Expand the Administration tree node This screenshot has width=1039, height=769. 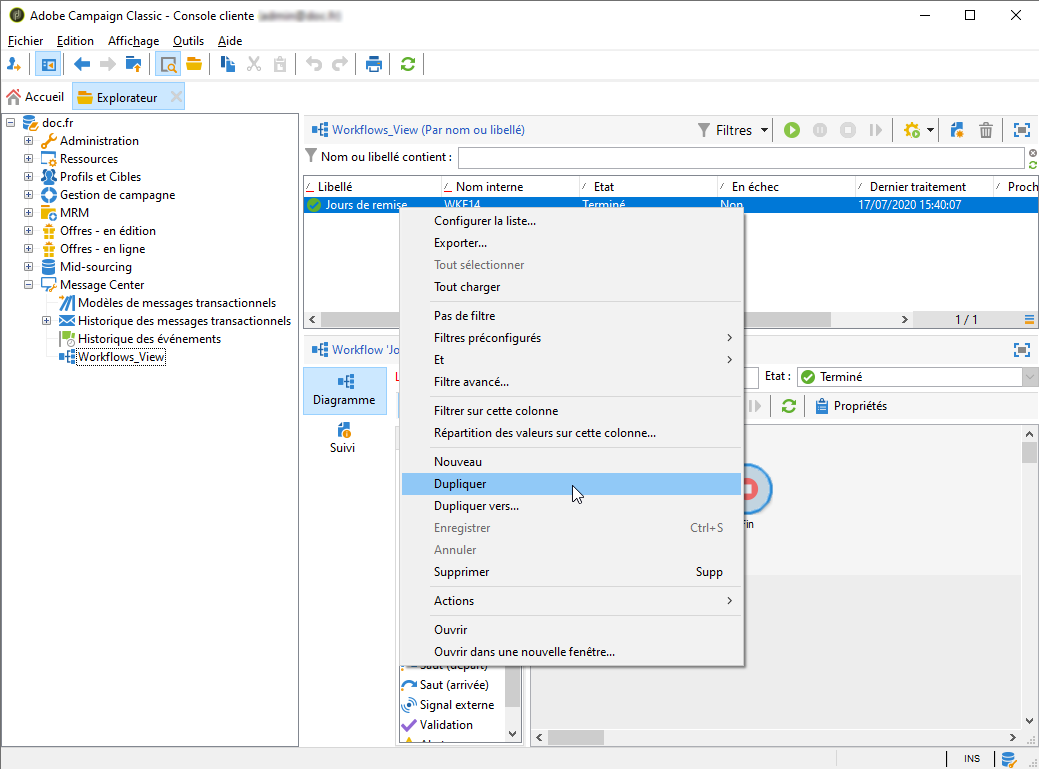point(29,141)
